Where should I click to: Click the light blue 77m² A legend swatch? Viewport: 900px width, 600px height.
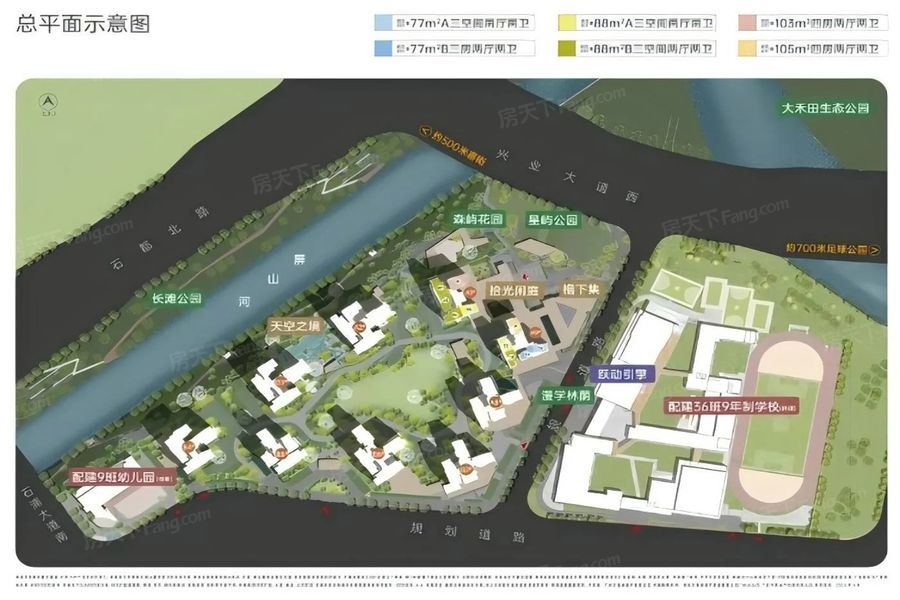(383, 23)
